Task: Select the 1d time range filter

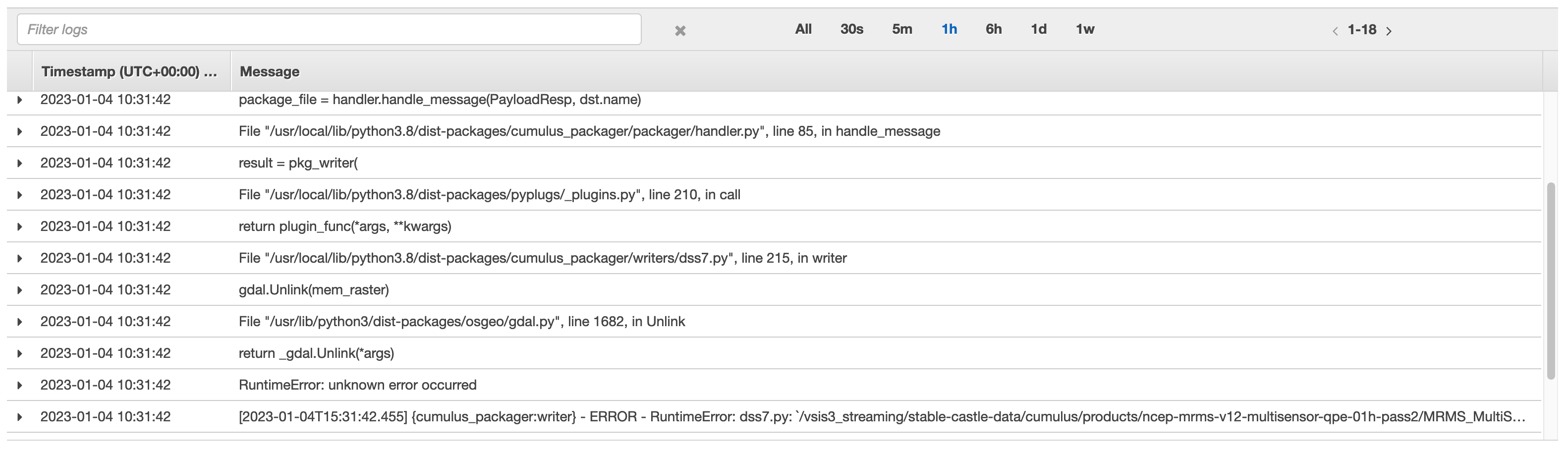Action: click(1038, 29)
